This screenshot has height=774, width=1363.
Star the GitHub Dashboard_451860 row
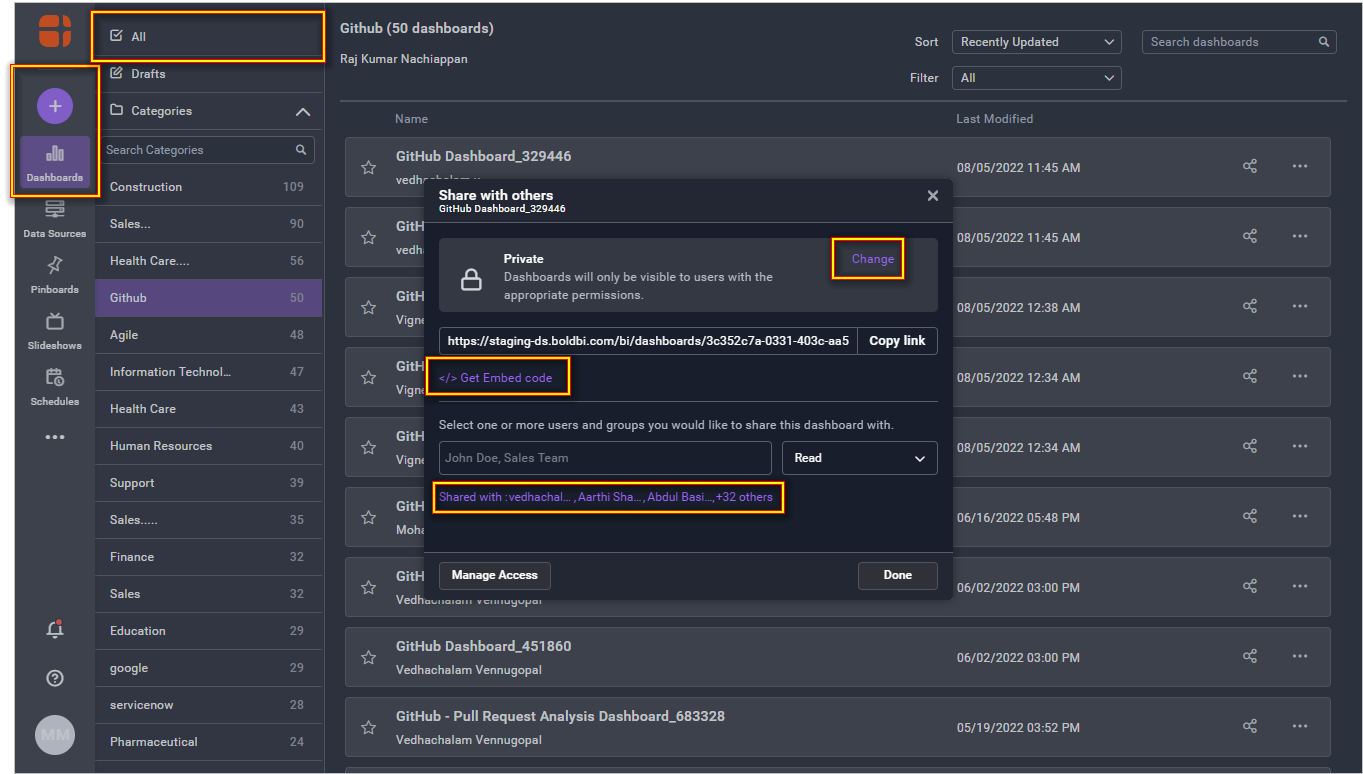tap(368, 658)
